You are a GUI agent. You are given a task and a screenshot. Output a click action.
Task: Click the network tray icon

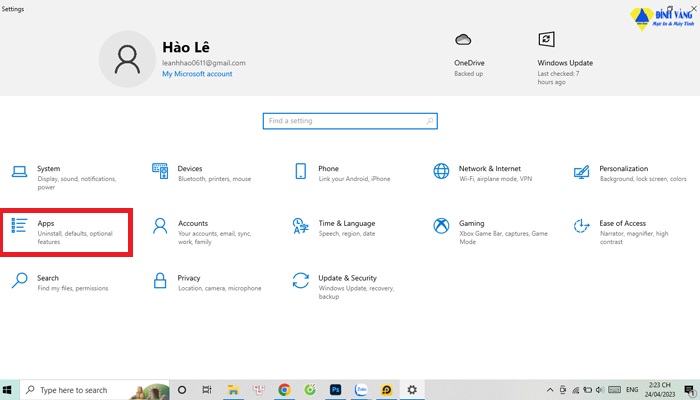click(x=575, y=390)
